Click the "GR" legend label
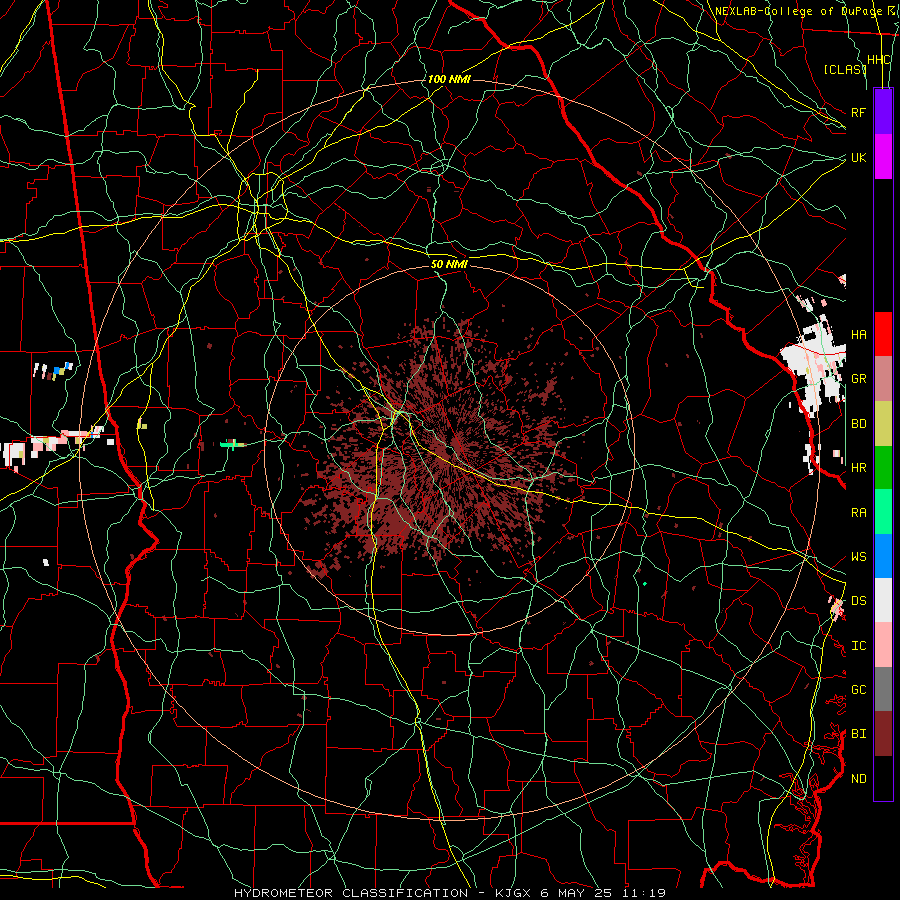This screenshot has width=900, height=900. [x=858, y=379]
